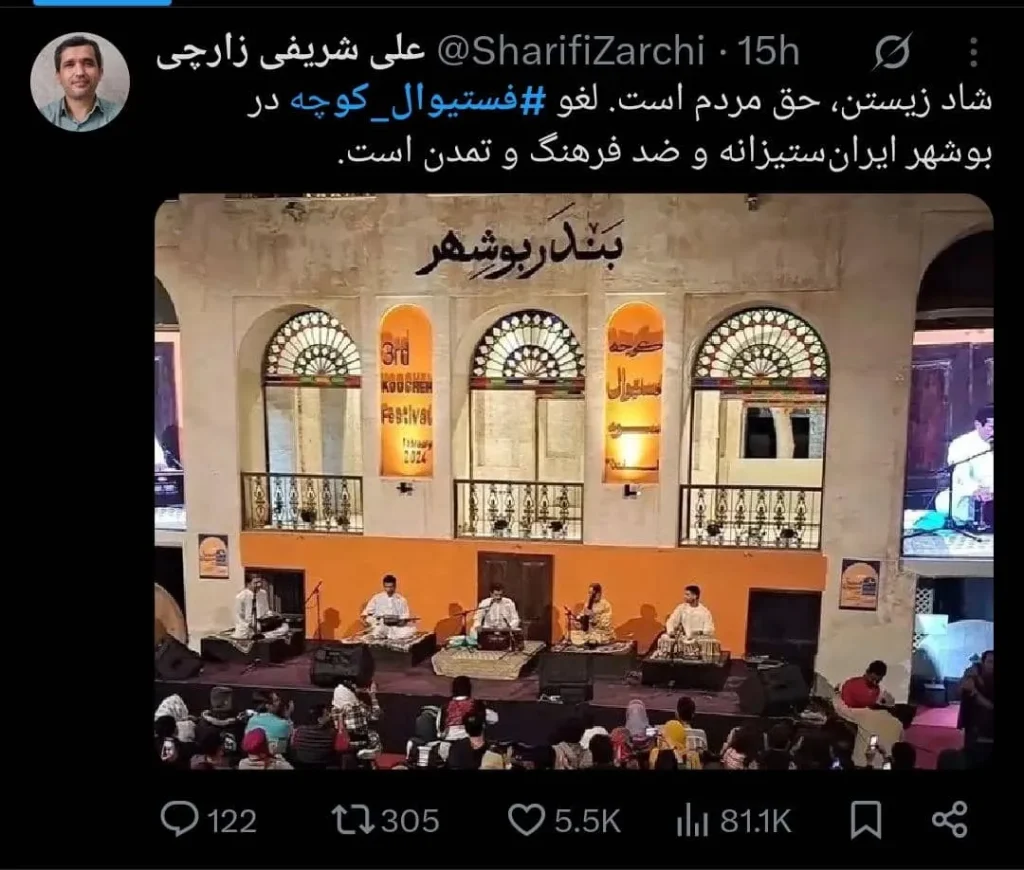Screen dimensions: 1024x870
Task: Open the three-dot more options menu
Action: point(974,52)
